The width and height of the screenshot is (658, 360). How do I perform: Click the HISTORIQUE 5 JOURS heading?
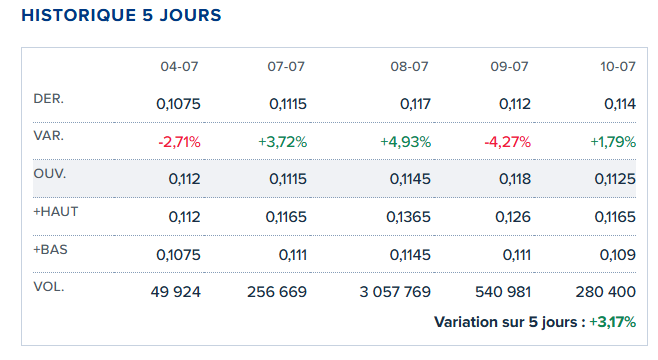(121, 16)
